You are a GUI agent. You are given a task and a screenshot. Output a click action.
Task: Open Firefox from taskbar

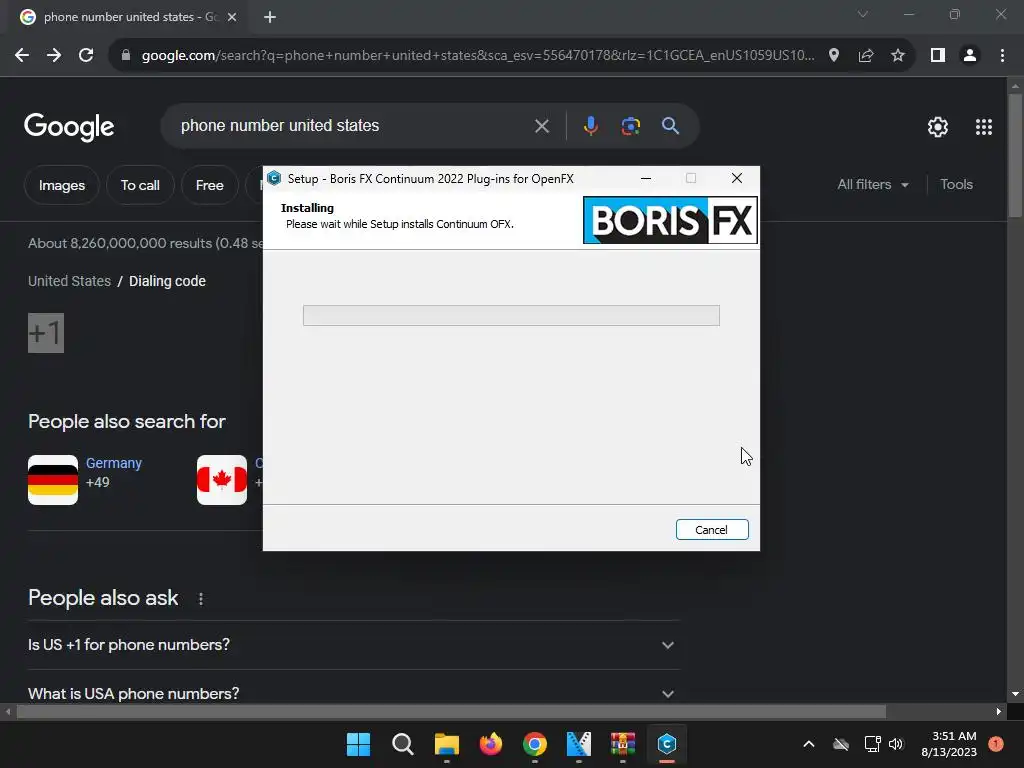coord(491,744)
